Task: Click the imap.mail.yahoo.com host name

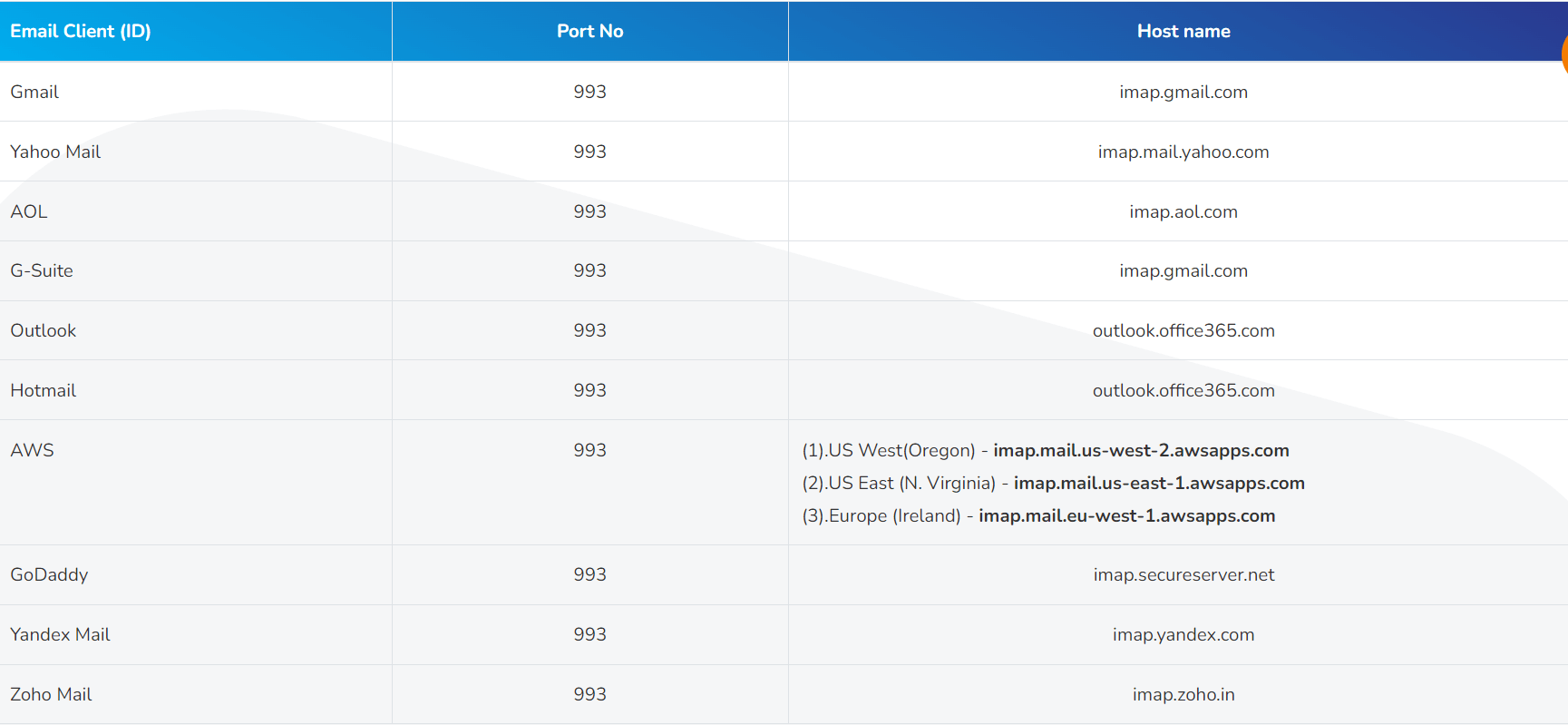Action: (x=1183, y=152)
